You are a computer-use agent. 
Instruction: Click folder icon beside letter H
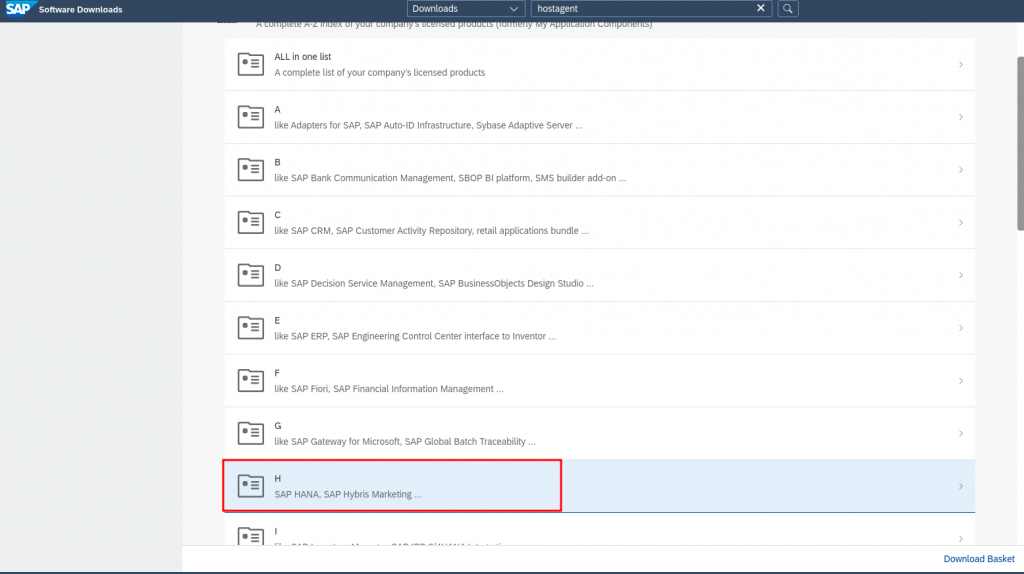tap(250, 486)
